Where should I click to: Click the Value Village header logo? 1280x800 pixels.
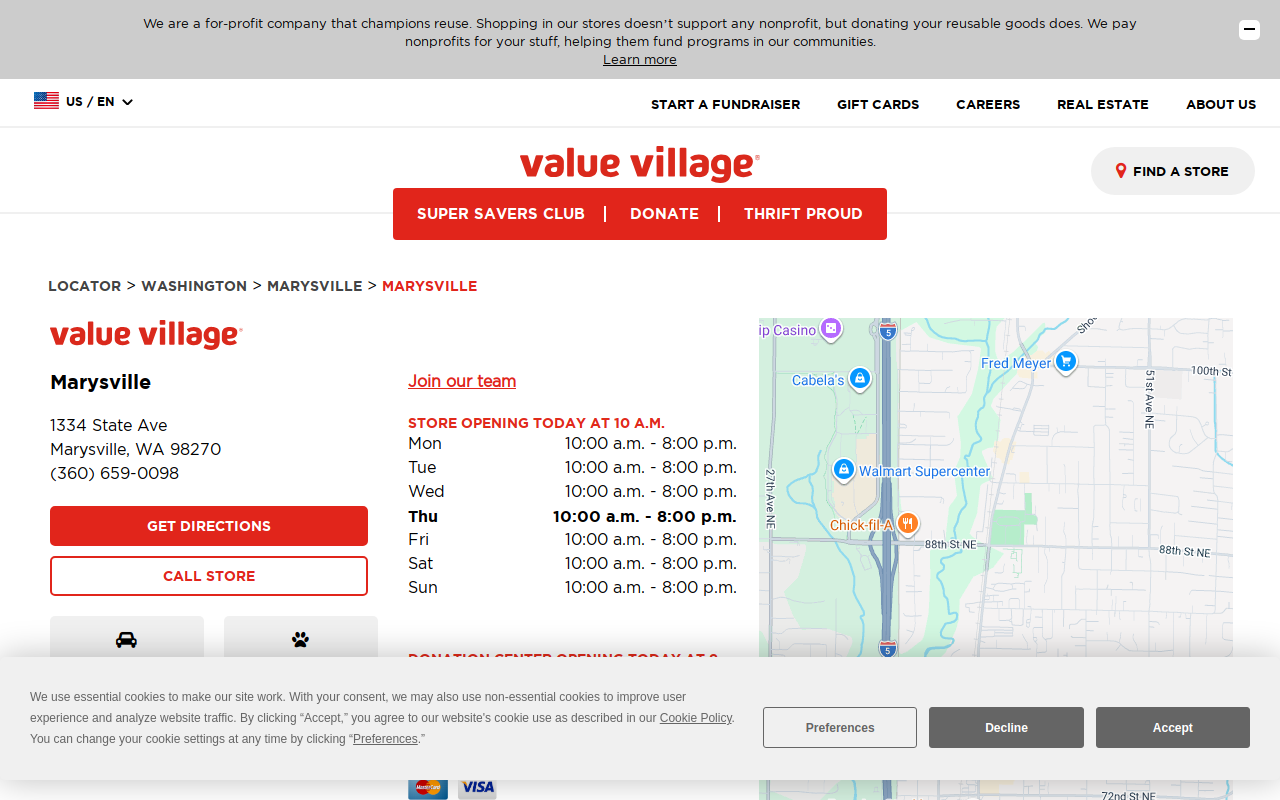pyautogui.click(x=640, y=164)
